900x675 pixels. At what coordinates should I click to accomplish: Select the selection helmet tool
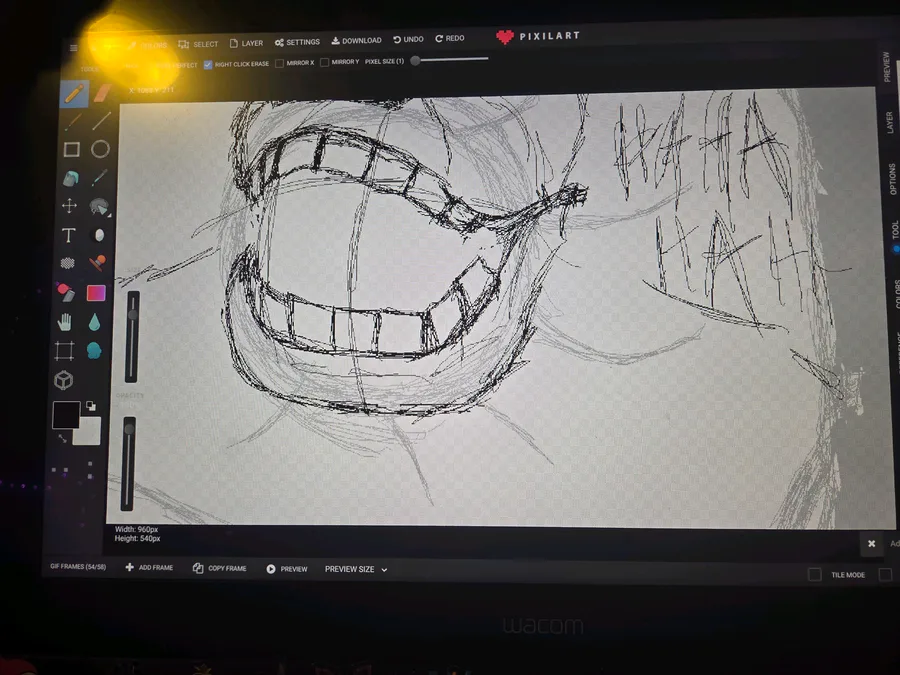coord(99,207)
